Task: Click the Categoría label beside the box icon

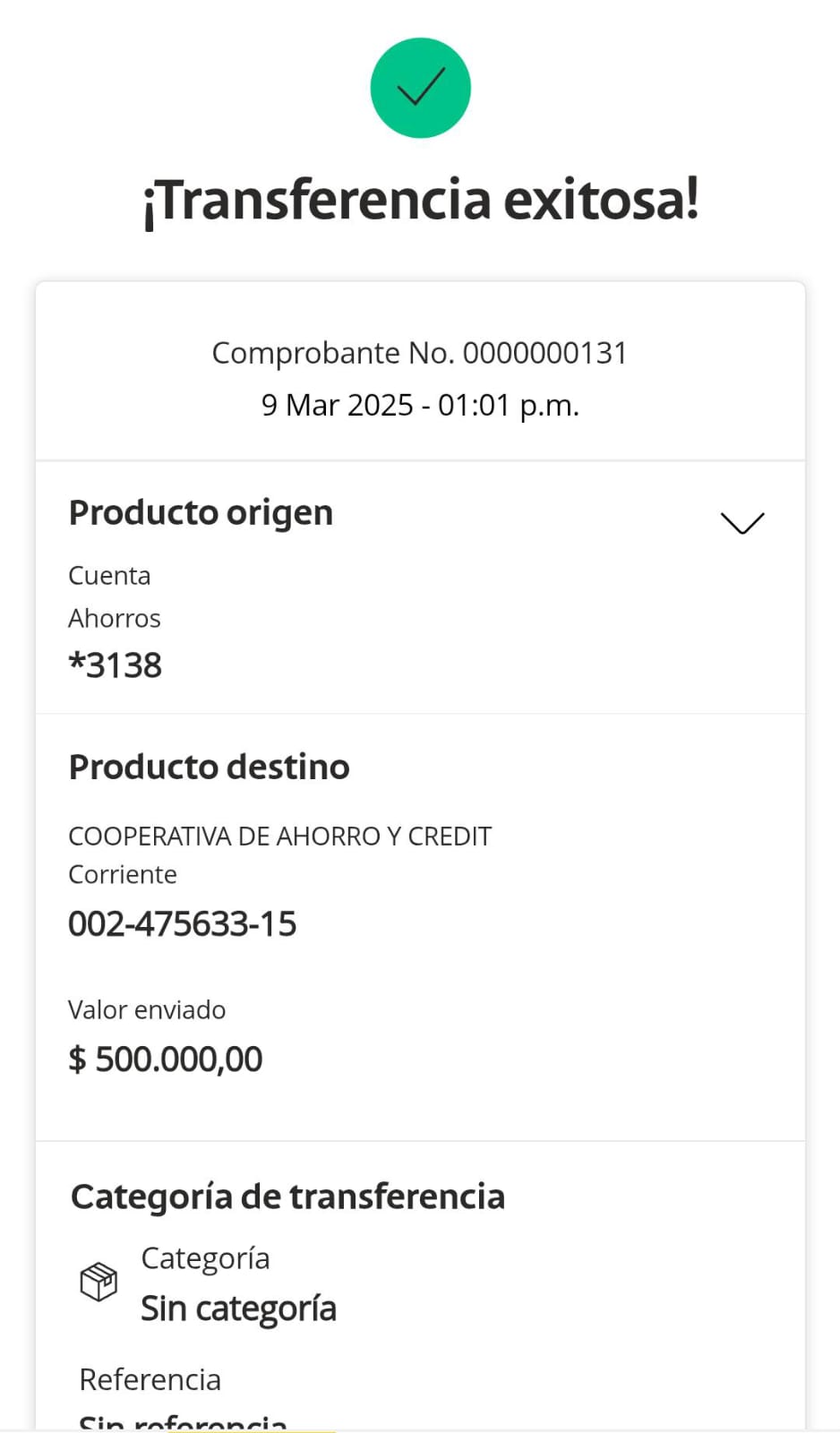Action: point(205,1258)
